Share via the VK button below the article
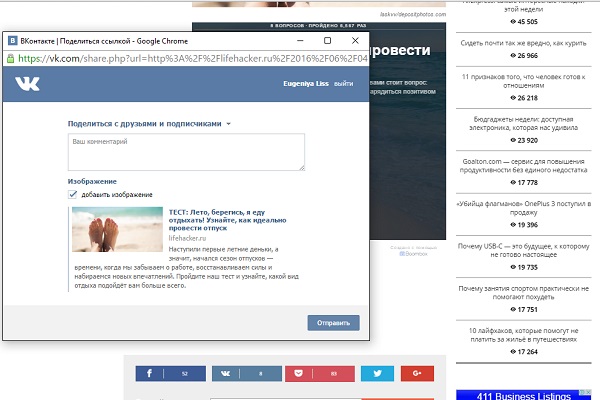 [x=247, y=374]
